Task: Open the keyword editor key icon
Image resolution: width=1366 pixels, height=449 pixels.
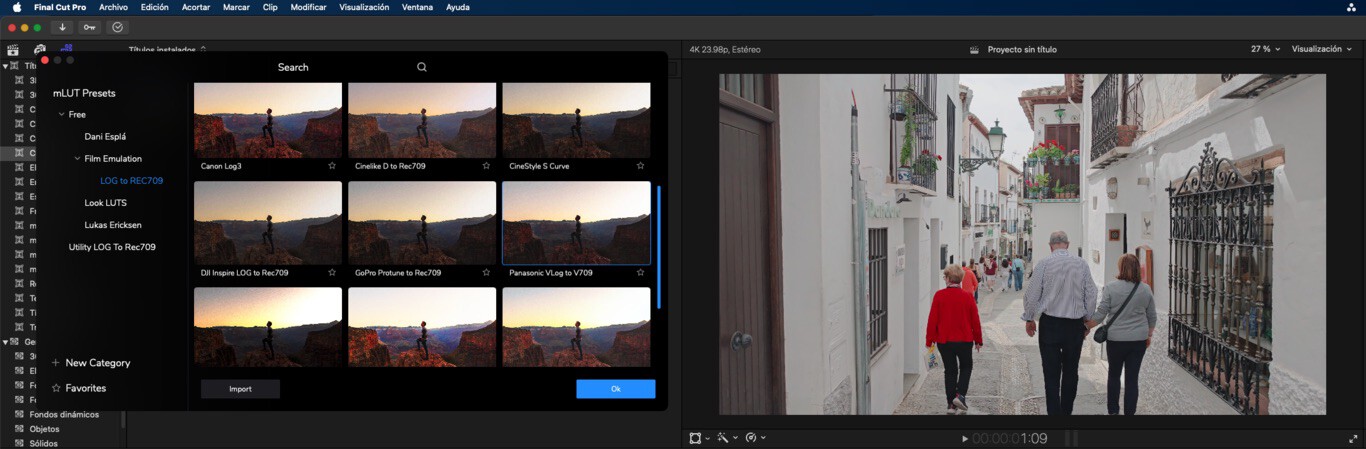Action: coord(90,27)
